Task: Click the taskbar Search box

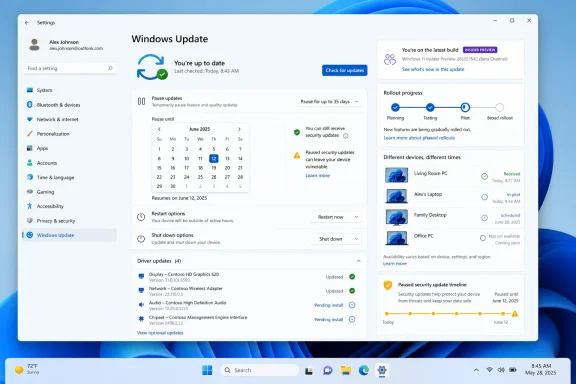Action: (259, 370)
